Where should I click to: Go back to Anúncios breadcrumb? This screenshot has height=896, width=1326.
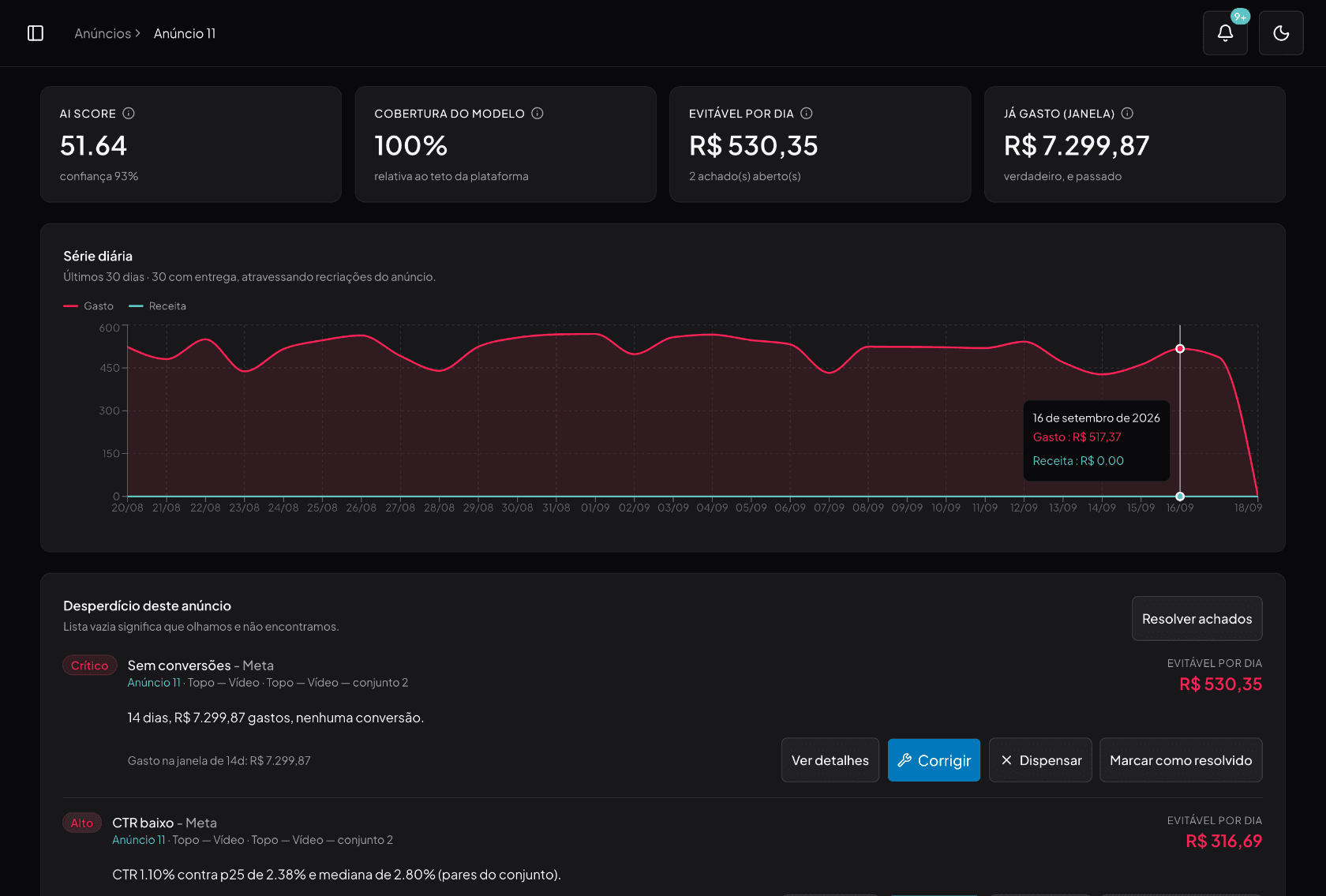click(103, 33)
